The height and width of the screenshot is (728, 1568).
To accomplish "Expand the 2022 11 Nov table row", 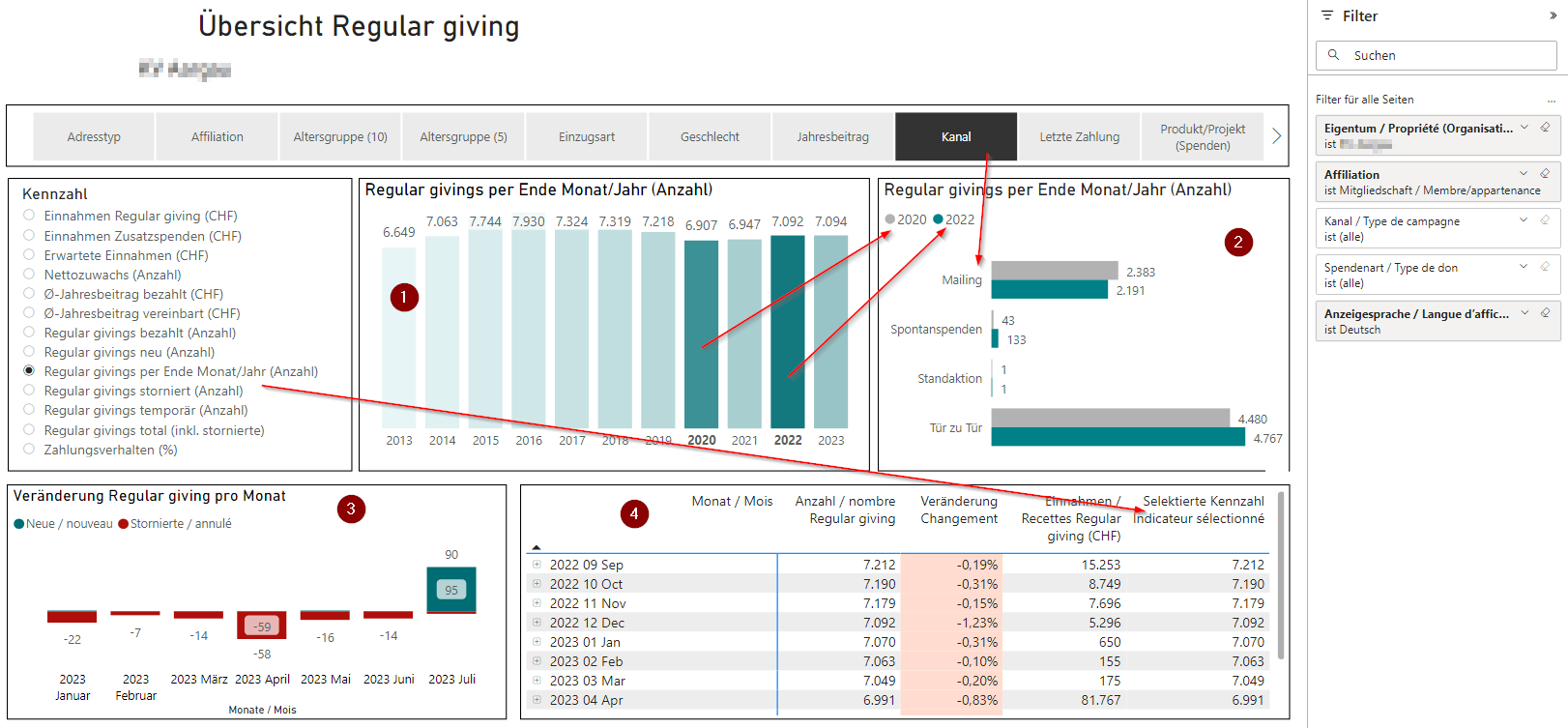I will (537, 602).
